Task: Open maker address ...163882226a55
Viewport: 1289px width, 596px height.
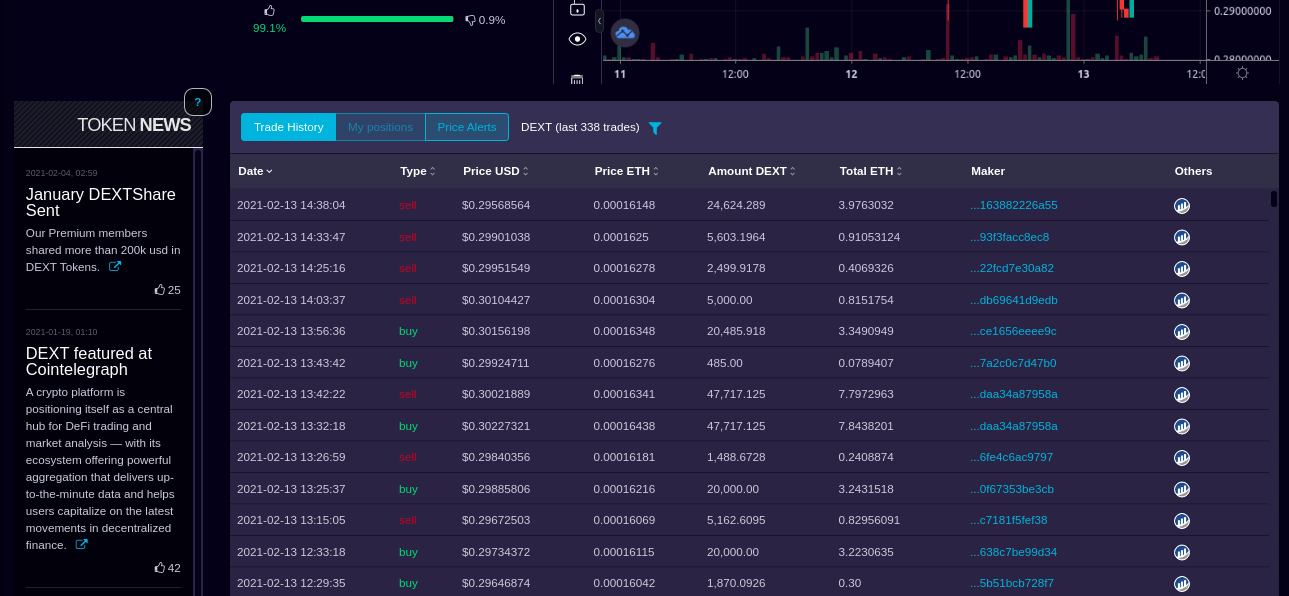Action: point(1014,205)
